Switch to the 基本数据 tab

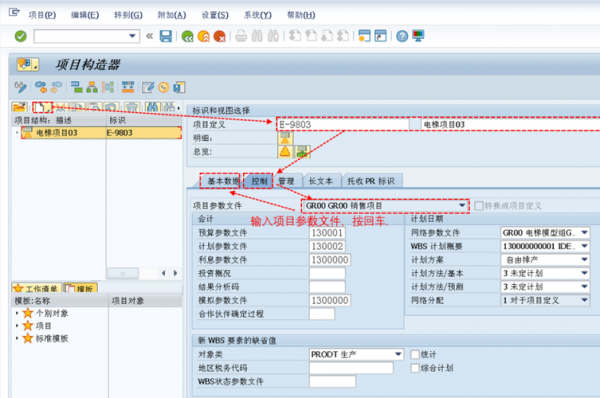click(221, 181)
